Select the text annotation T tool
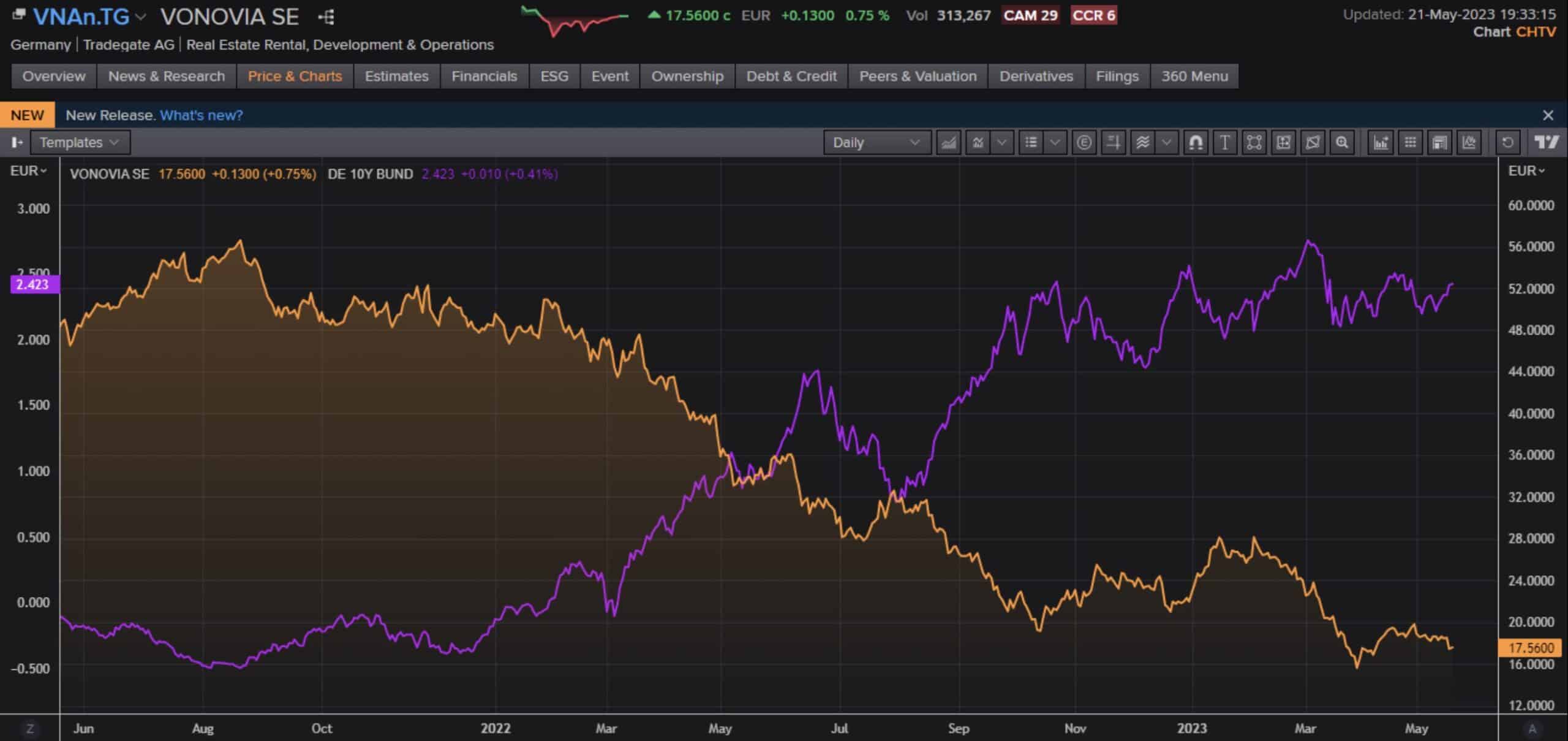 coord(1225,142)
